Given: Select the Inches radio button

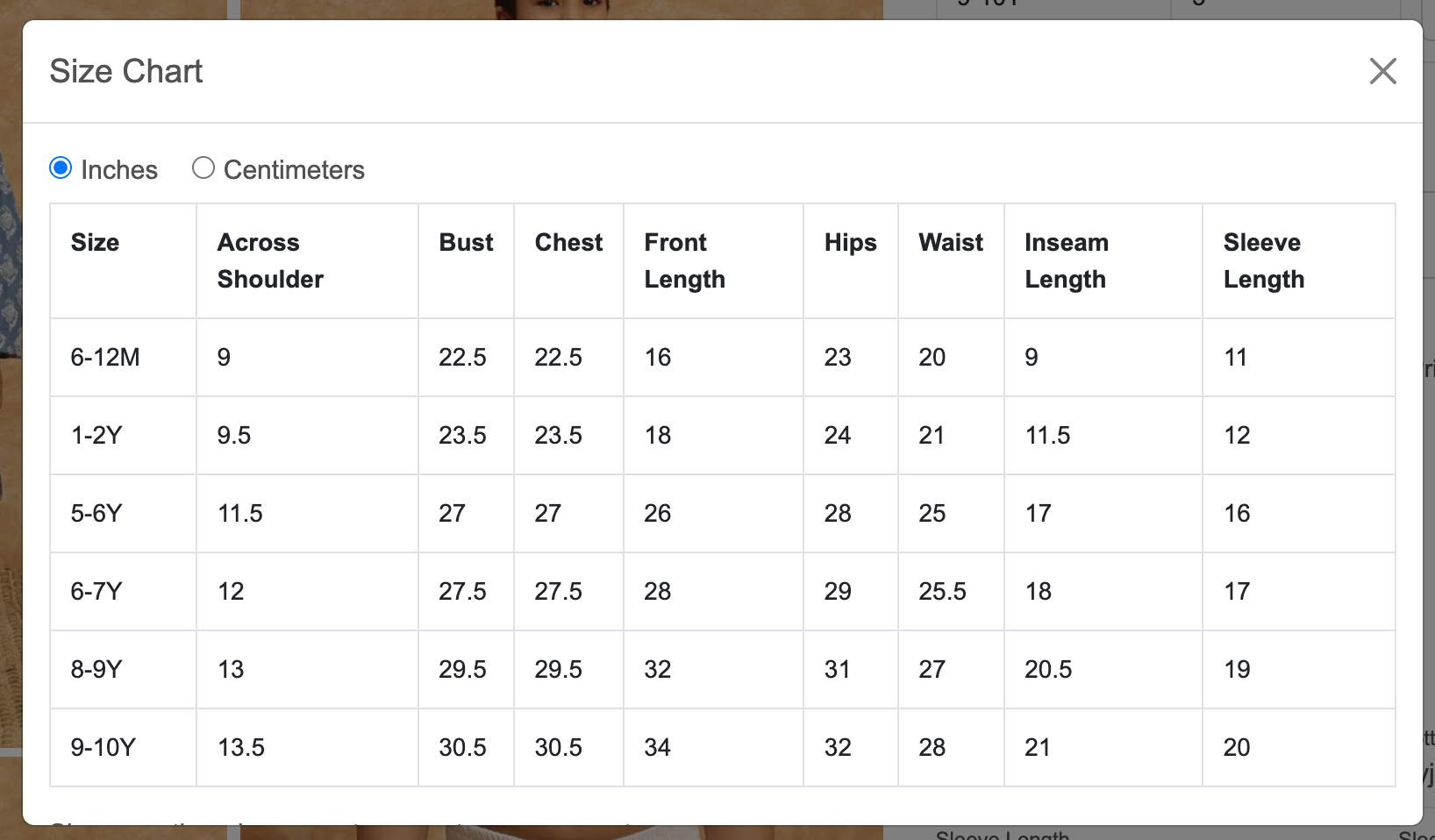Looking at the screenshot, I should coord(61,167).
